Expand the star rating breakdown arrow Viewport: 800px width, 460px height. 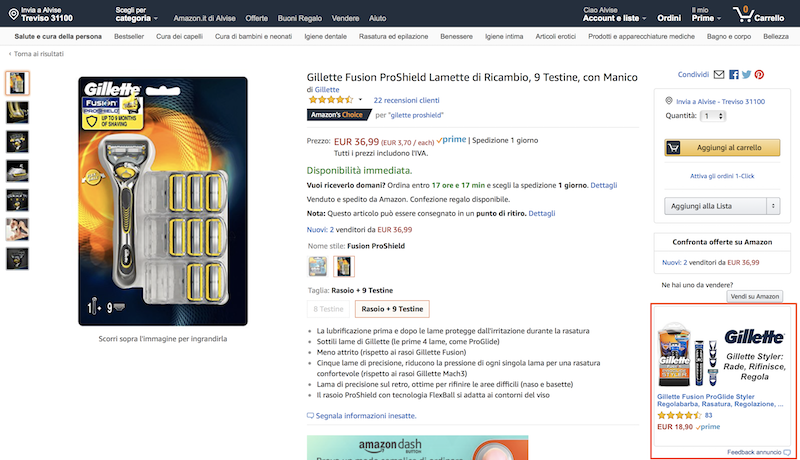[x=360, y=100]
